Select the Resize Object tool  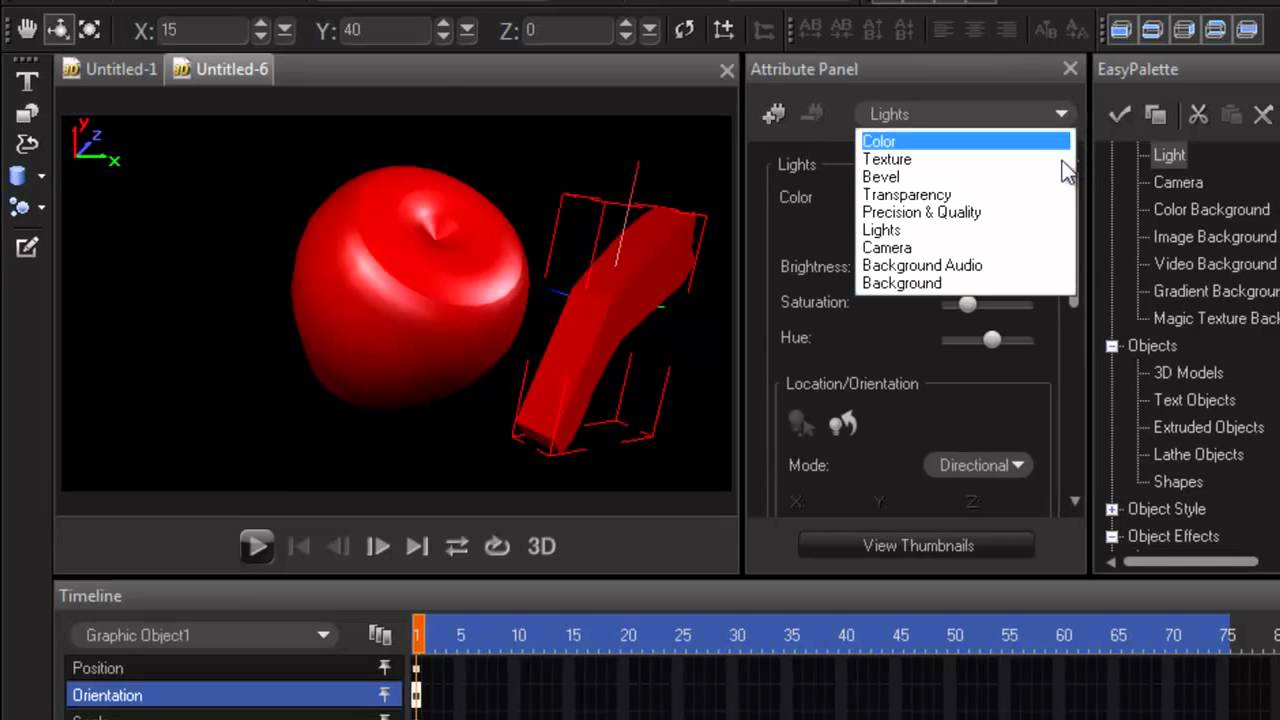[x=89, y=30]
